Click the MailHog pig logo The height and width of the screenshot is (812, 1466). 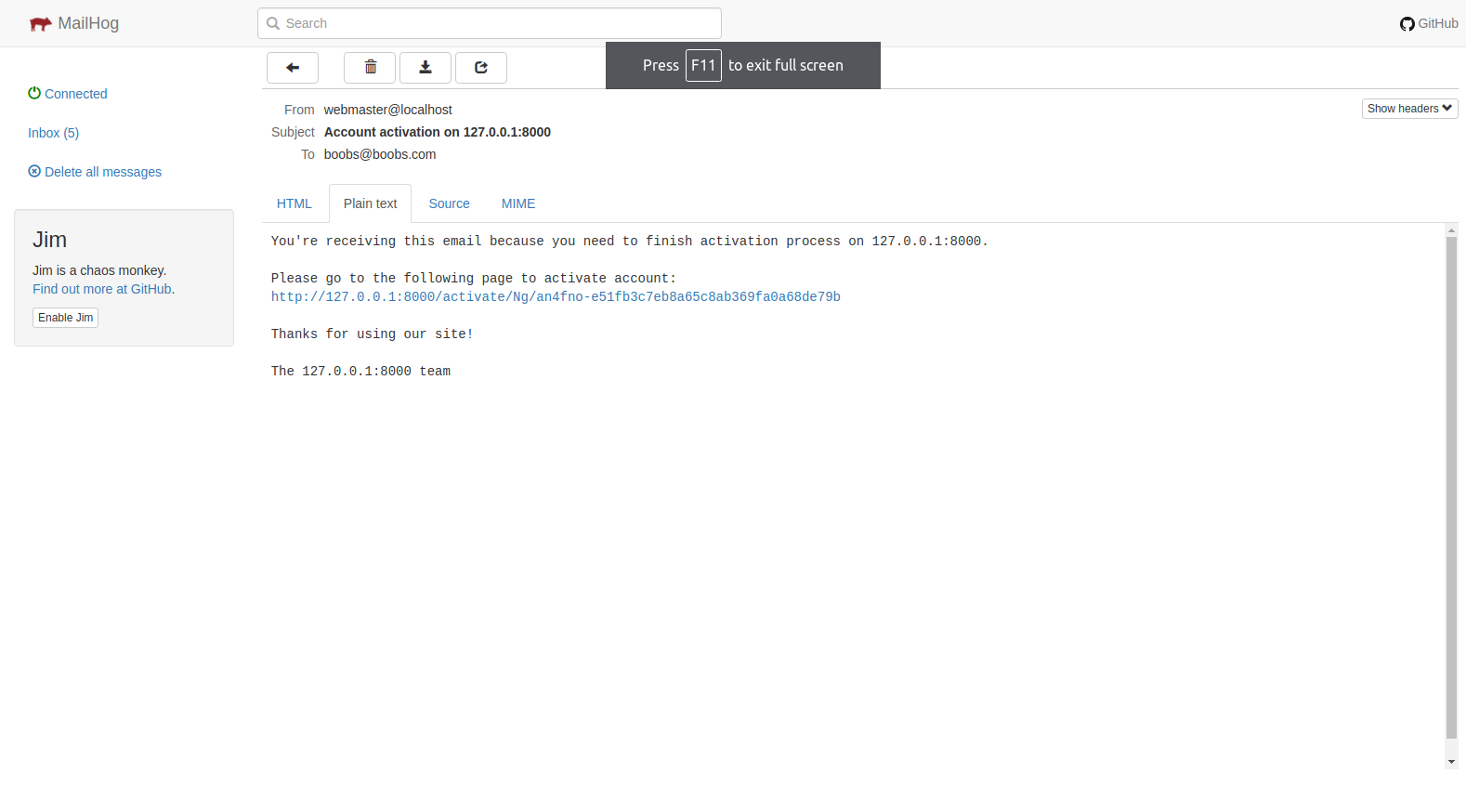(x=40, y=24)
